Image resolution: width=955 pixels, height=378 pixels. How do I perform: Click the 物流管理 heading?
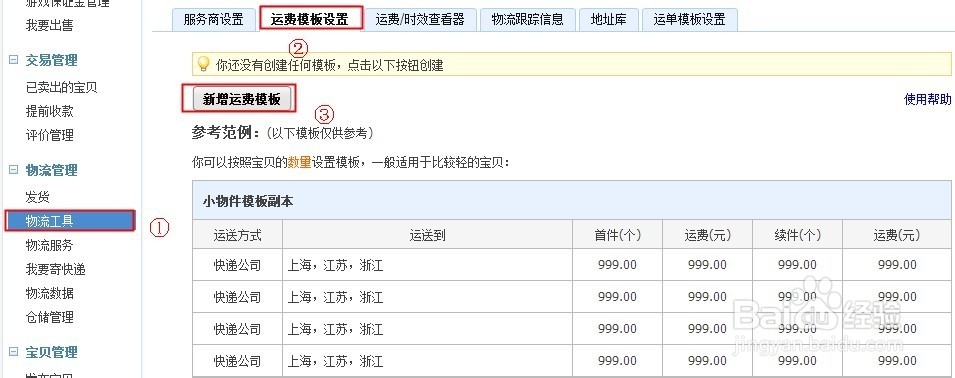pyautogui.click(x=51, y=170)
